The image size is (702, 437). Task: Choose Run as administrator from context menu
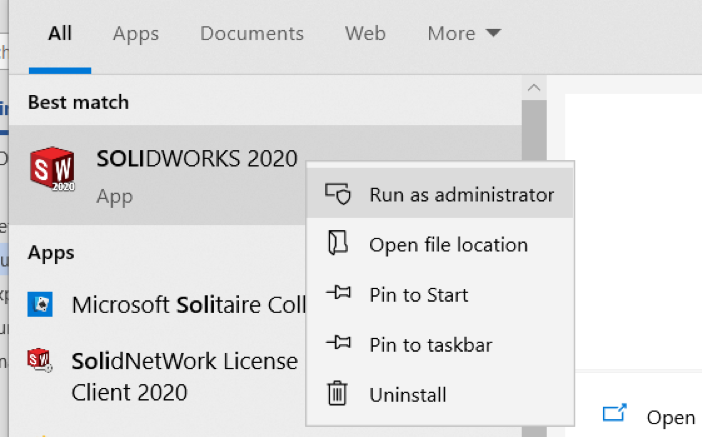(461, 195)
